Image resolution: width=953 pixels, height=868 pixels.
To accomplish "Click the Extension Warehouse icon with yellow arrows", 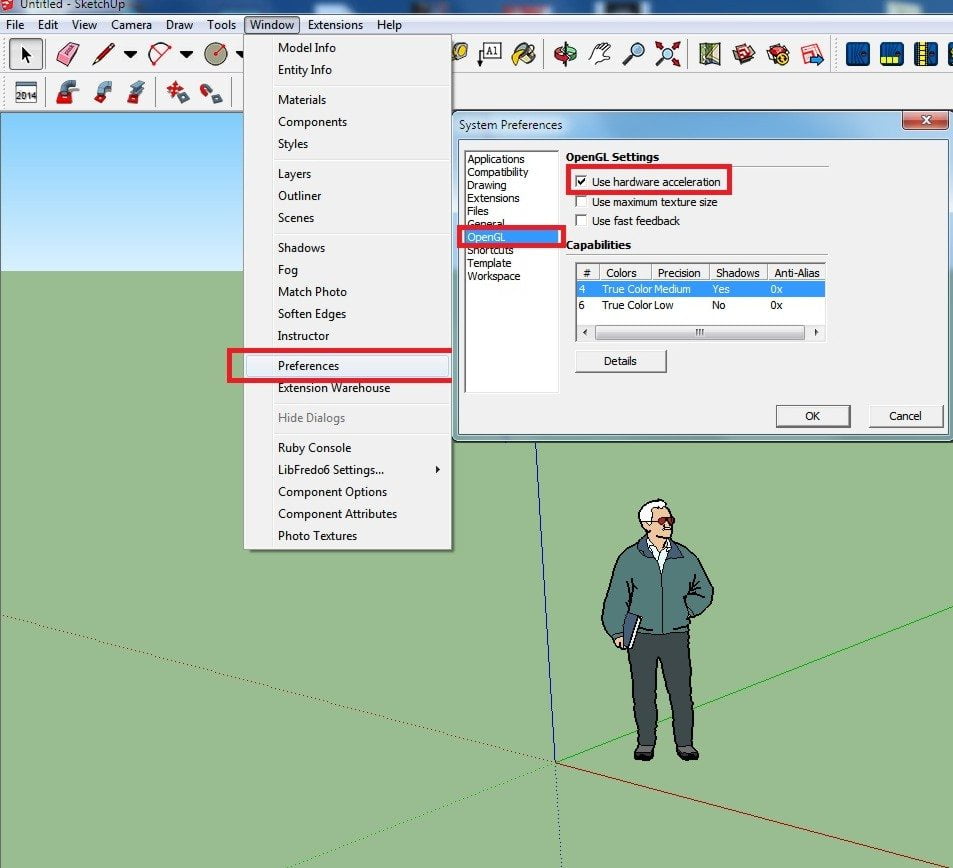I will tap(778, 54).
